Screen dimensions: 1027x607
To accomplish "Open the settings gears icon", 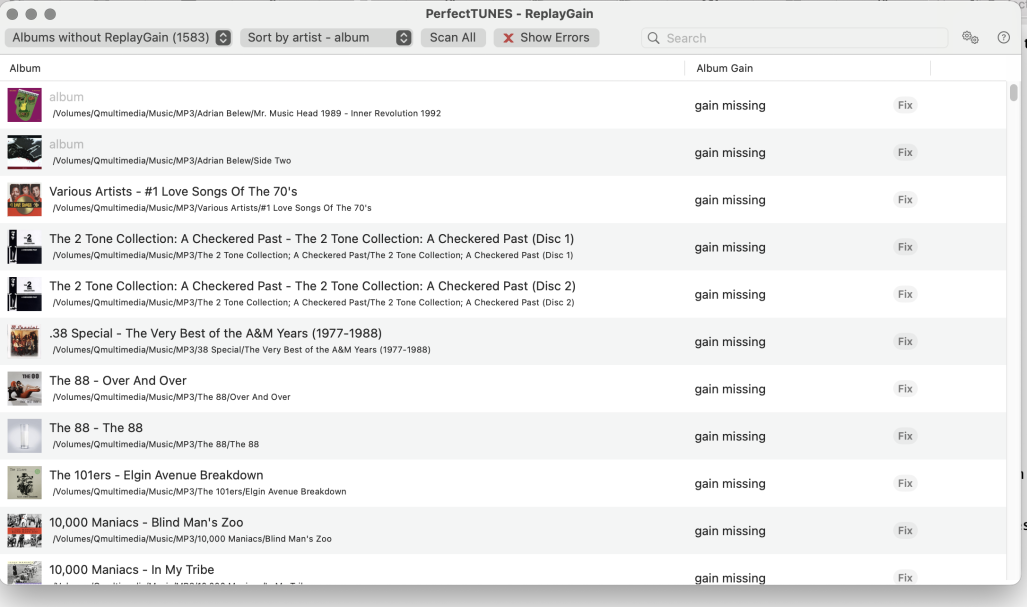I will [969, 38].
